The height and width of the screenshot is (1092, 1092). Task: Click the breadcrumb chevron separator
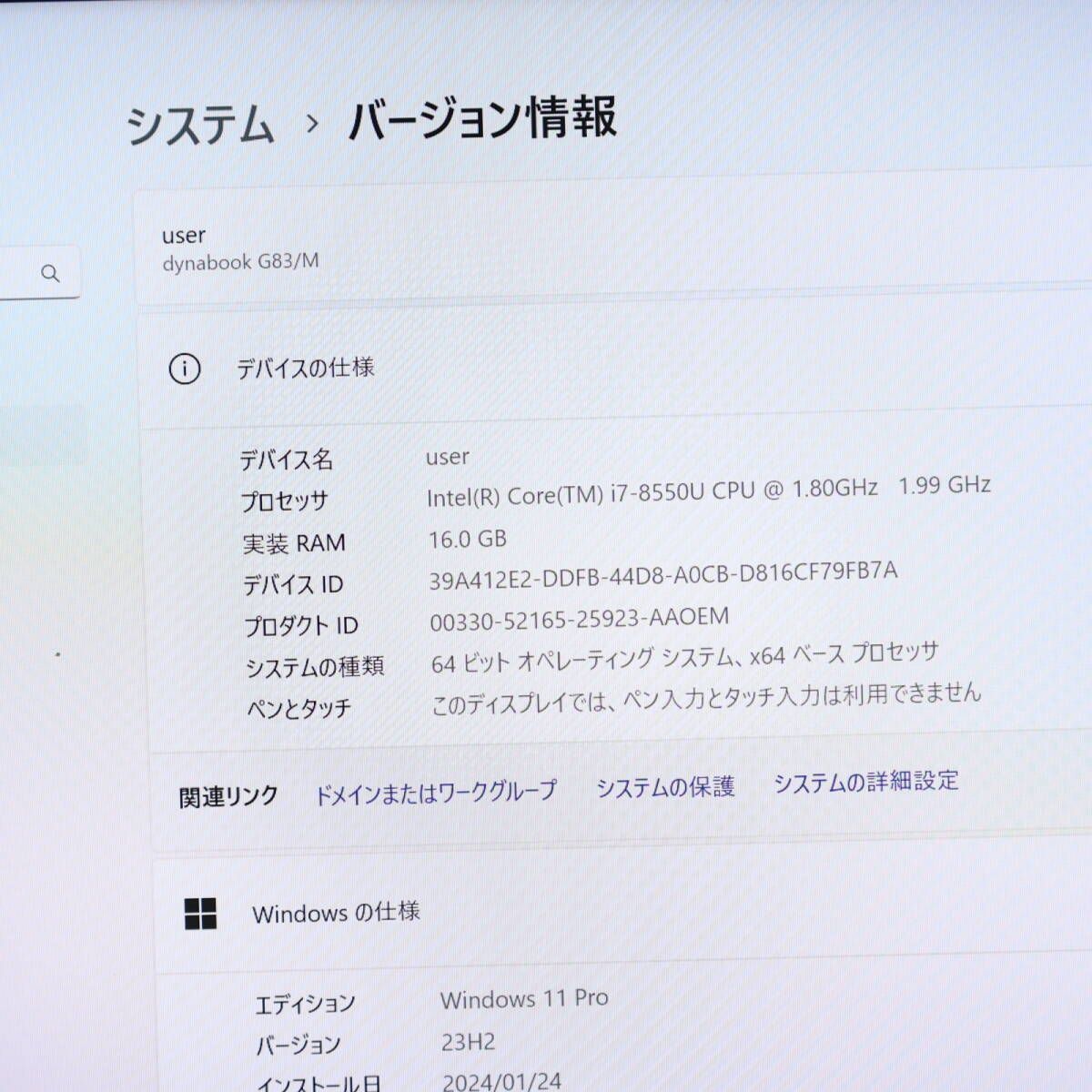(312, 123)
